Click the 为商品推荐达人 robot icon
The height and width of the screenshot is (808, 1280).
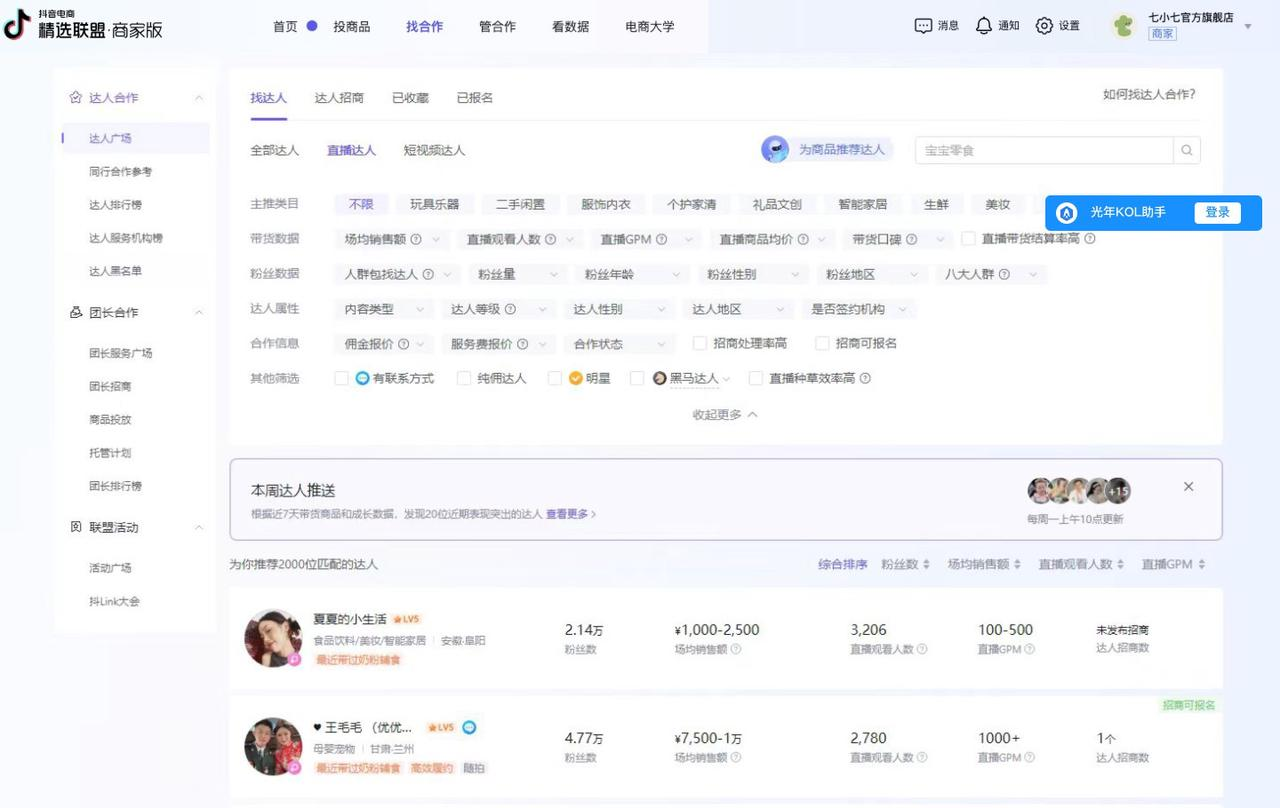pyautogui.click(x=775, y=150)
